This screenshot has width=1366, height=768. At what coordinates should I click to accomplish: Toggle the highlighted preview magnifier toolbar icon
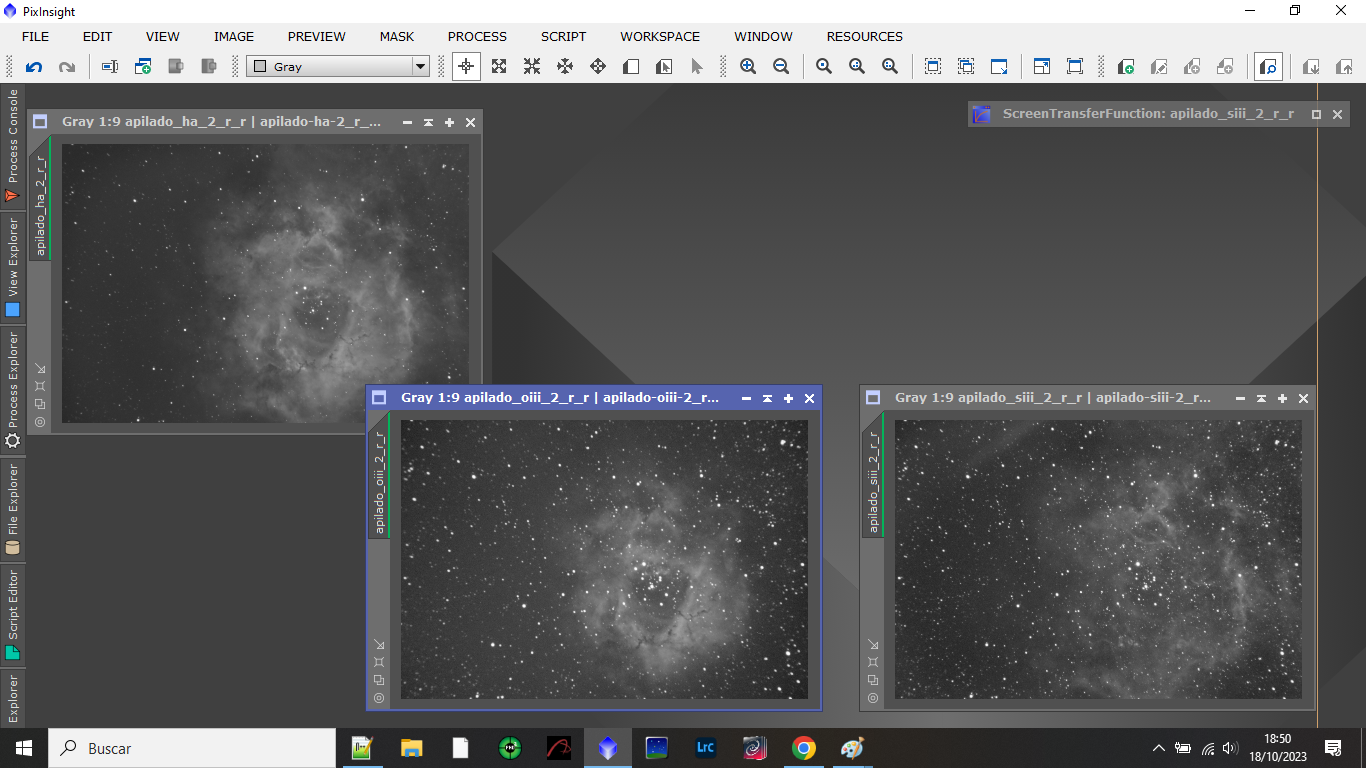[1268, 67]
